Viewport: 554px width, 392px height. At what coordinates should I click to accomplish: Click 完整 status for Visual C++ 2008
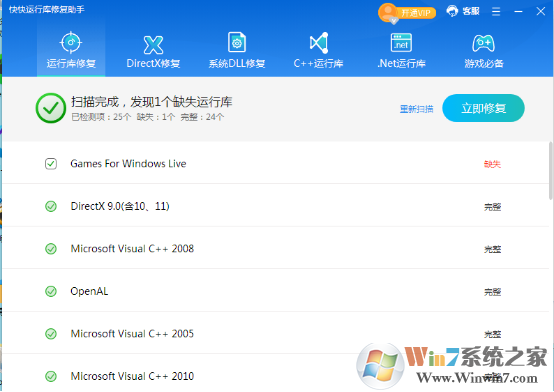pos(492,249)
